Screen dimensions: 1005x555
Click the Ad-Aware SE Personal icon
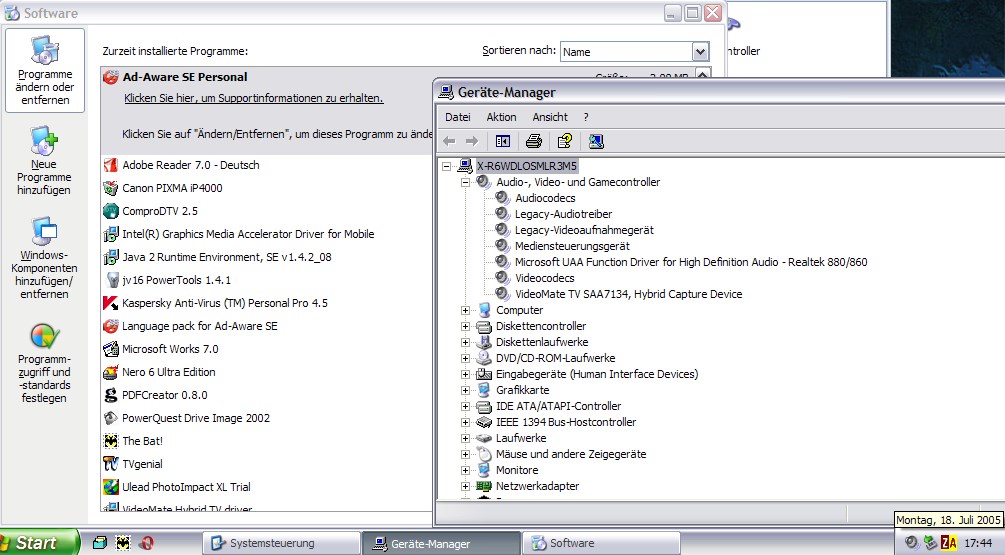[111, 77]
